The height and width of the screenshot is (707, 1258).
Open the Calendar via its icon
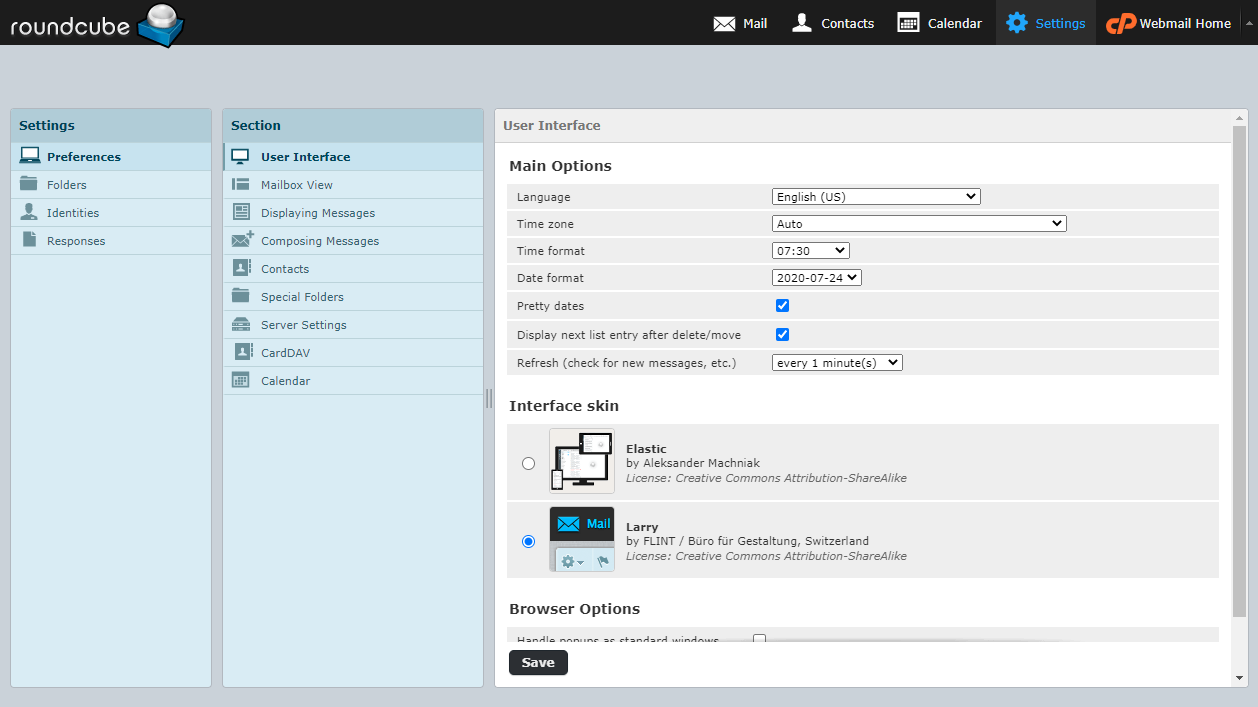pyautogui.click(x=907, y=22)
